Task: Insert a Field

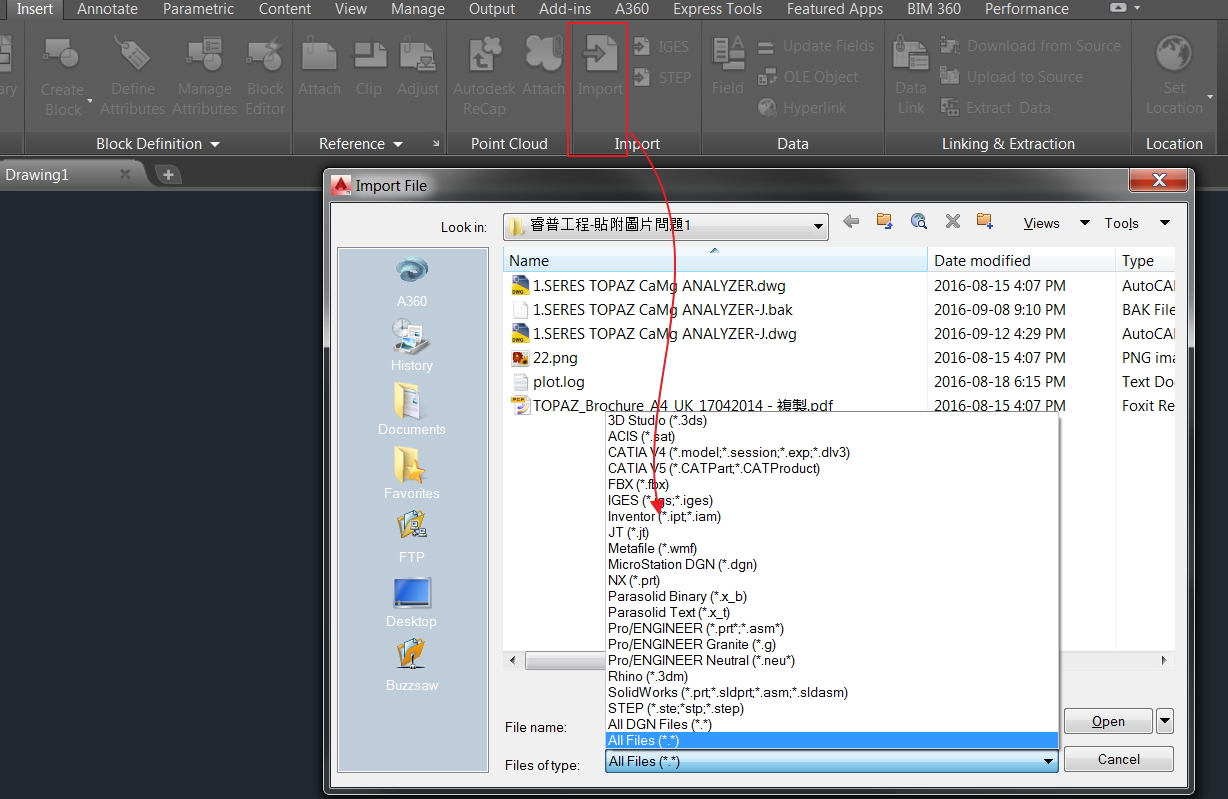Action: (728, 66)
